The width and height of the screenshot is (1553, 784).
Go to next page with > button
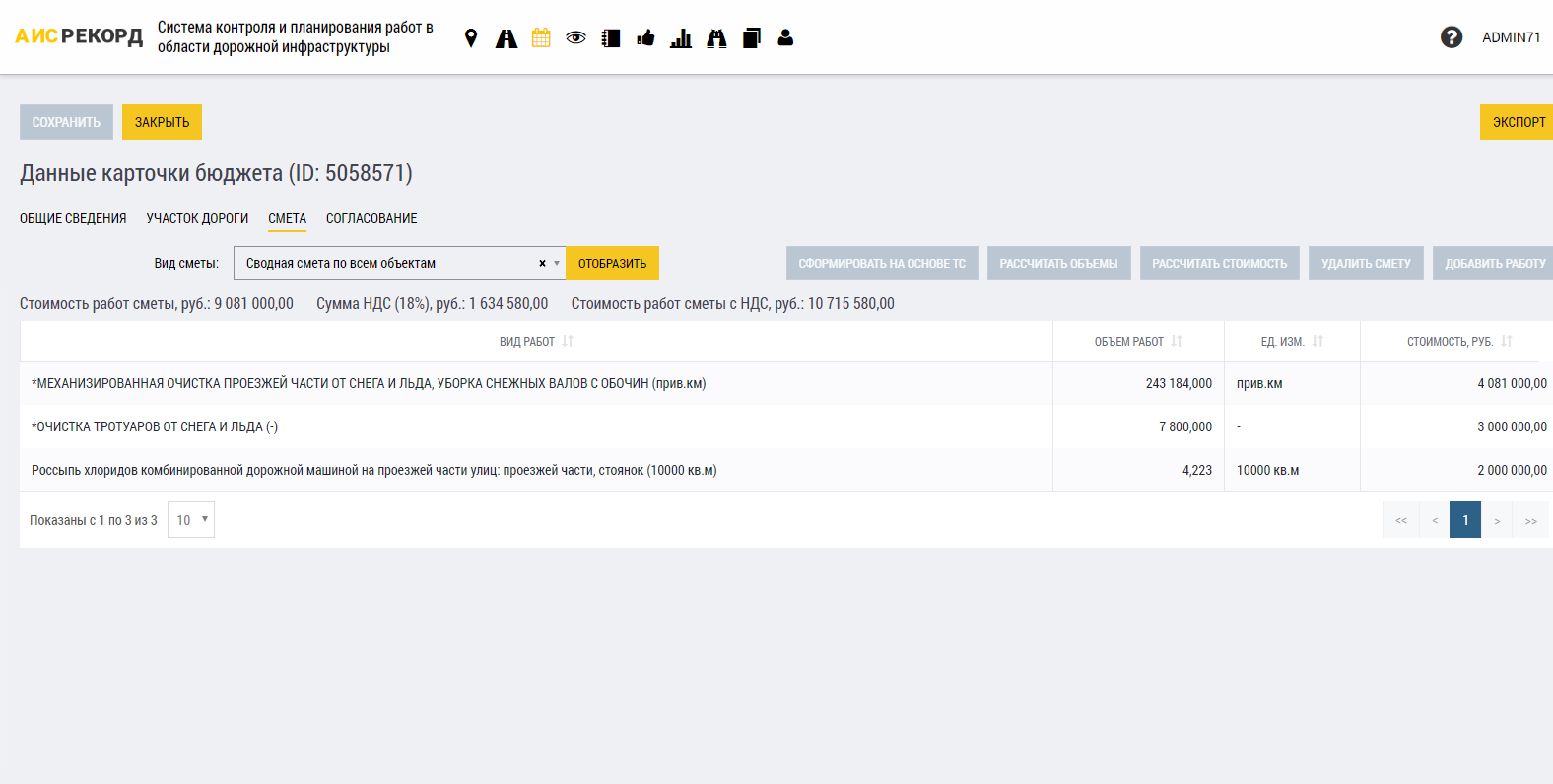click(x=1497, y=520)
